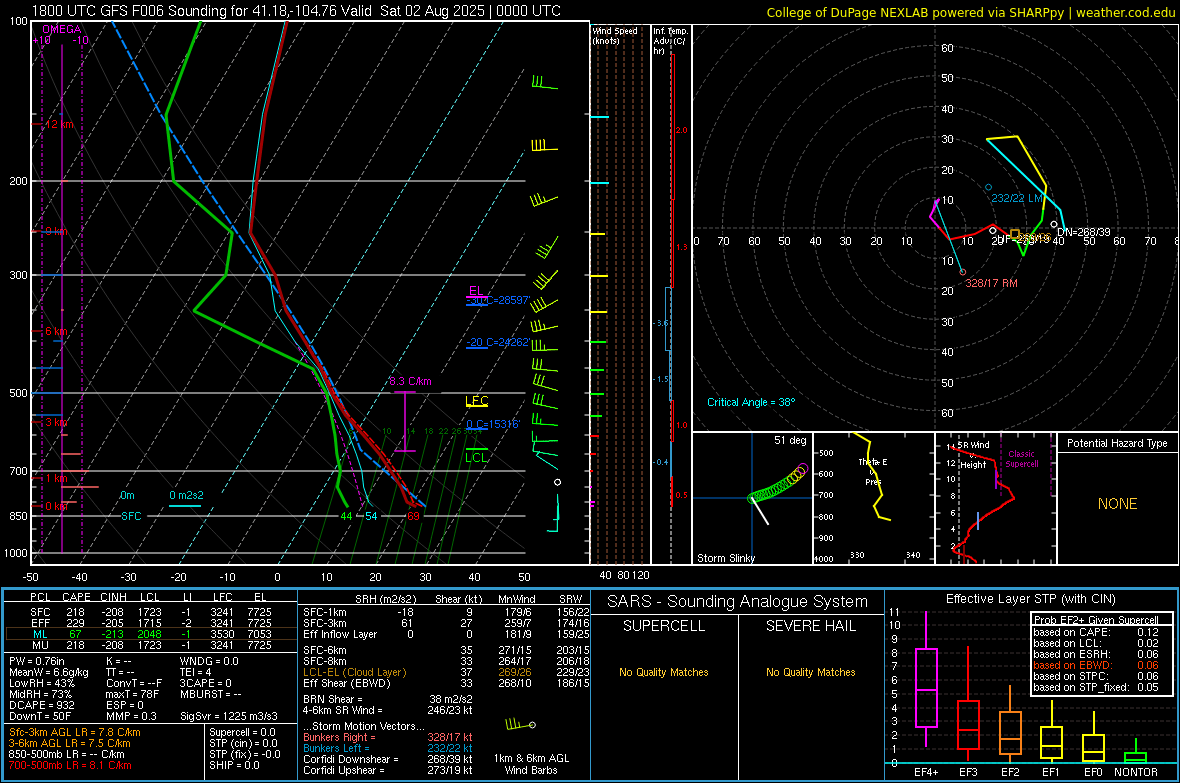The image size is (1180, 783).
Task: Click No Quality Matches under SEVERE HAIL
Action: click(x=810, y=672)
